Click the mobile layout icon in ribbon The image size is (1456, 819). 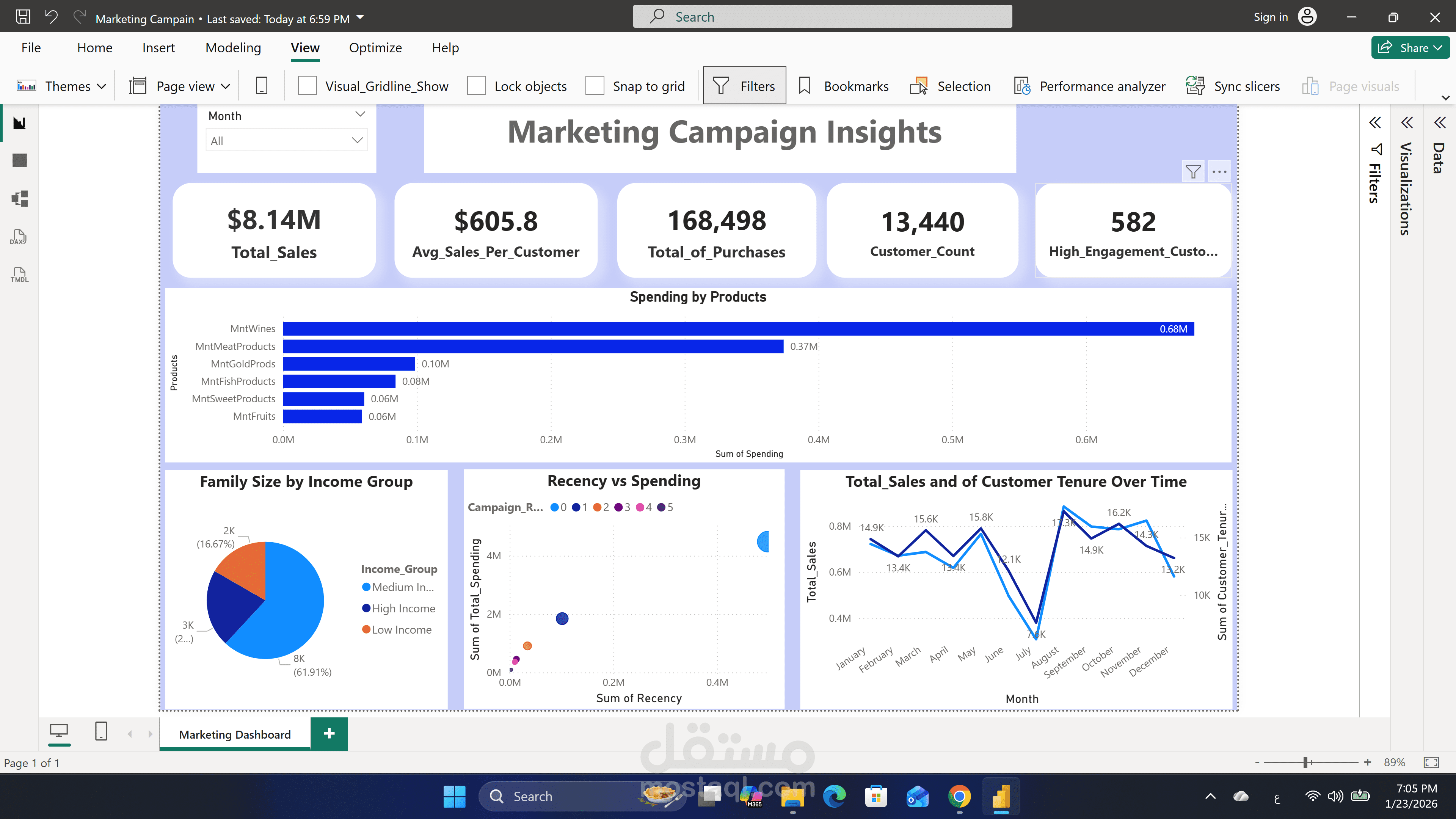[261, 86]
